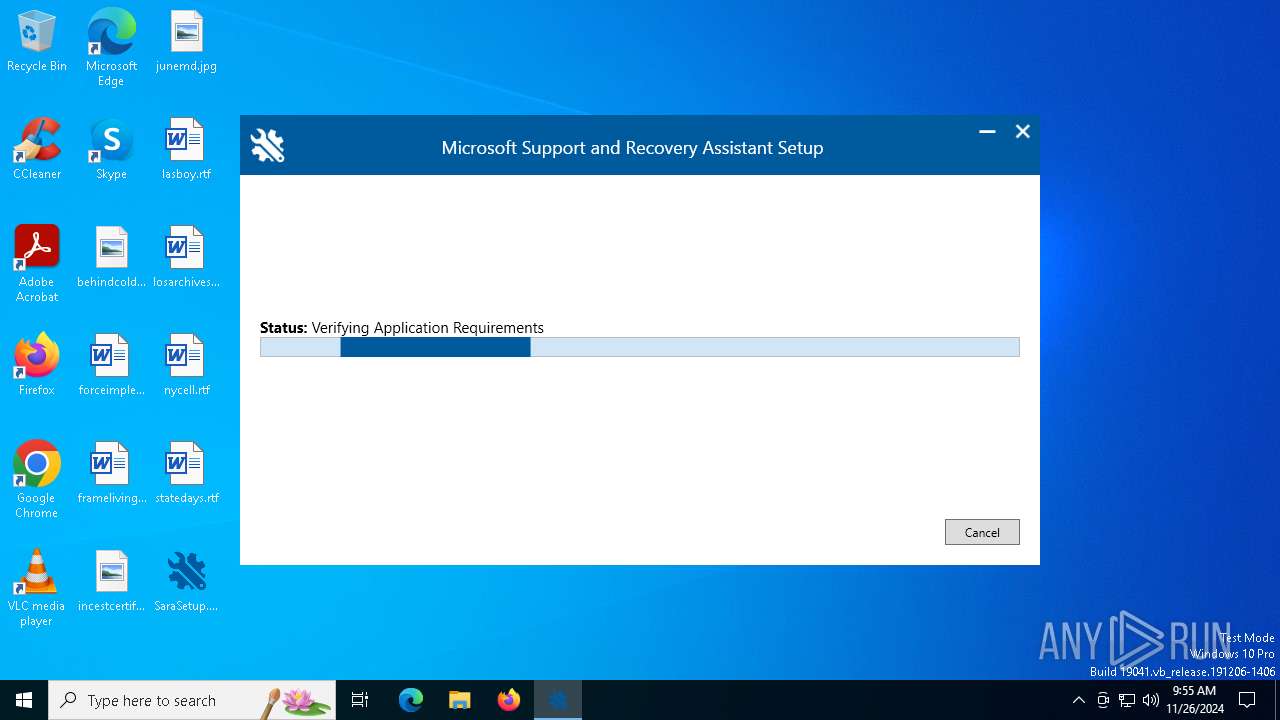1280x720 pixels.
Task: Open the Recycle Bin desktop icon
Action: coord(37,41)
